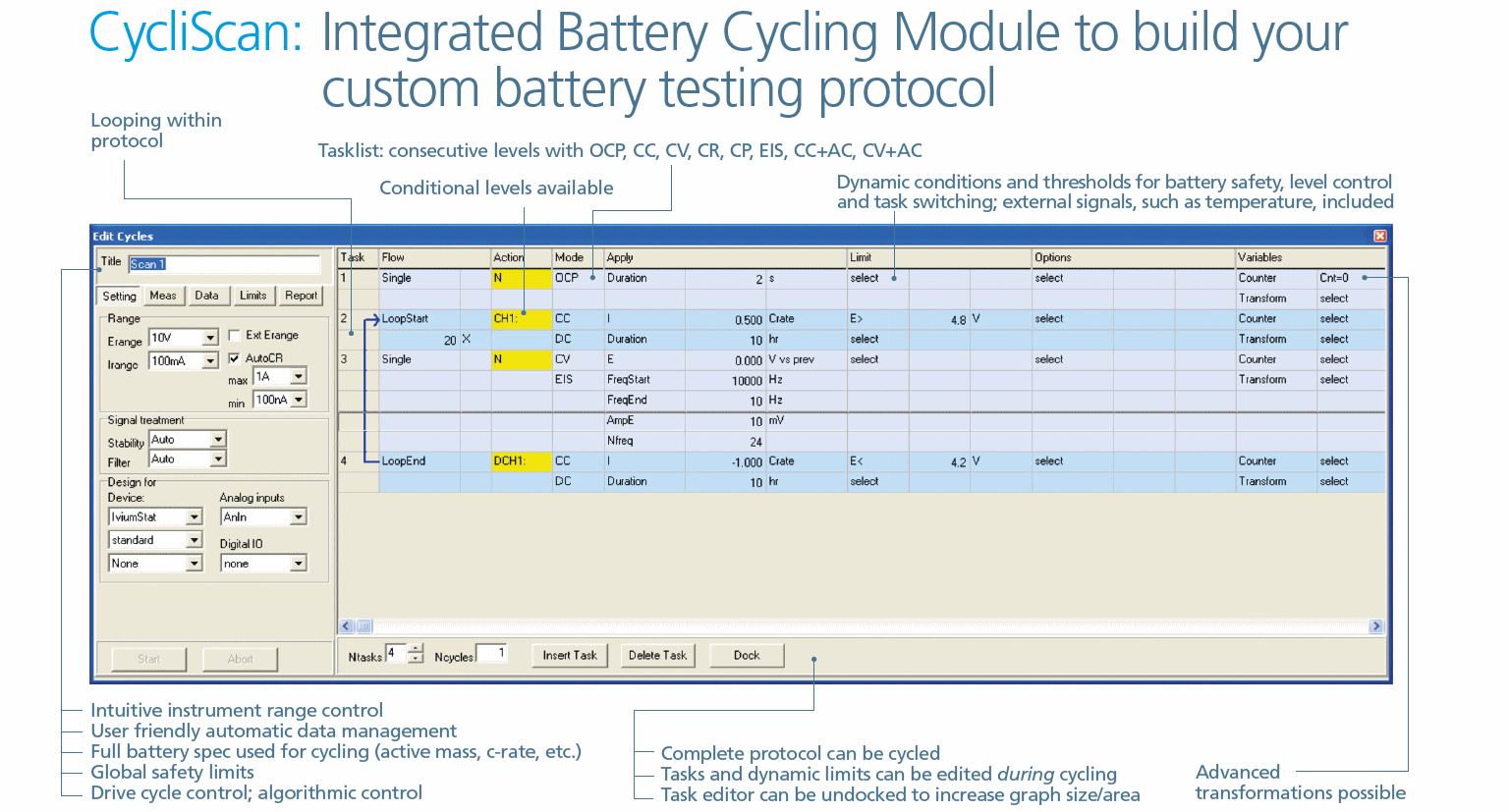Click the Abort button

(x=241, y=659)
